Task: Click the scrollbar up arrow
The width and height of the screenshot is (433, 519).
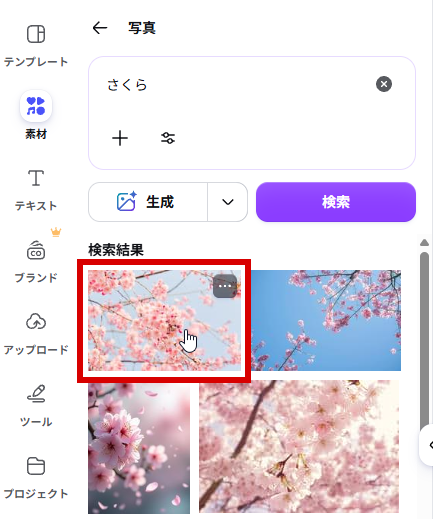Action: pyautogui.click(x=424, y=242)
